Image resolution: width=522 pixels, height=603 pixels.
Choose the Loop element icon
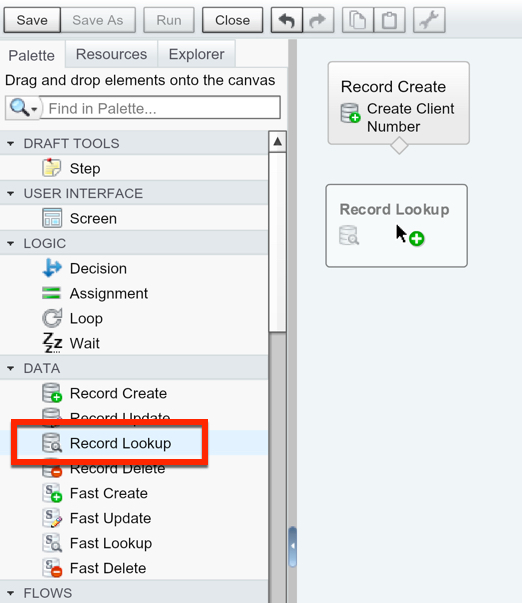[x=52, y=318]
